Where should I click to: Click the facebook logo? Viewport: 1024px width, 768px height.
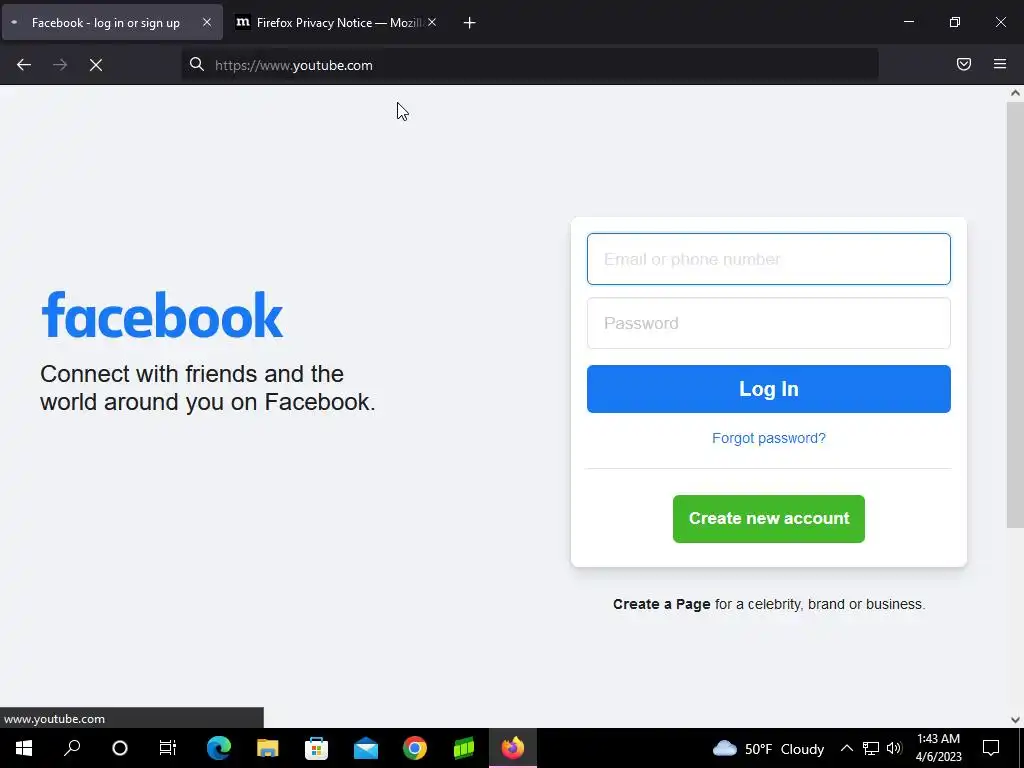pos(162,316)
